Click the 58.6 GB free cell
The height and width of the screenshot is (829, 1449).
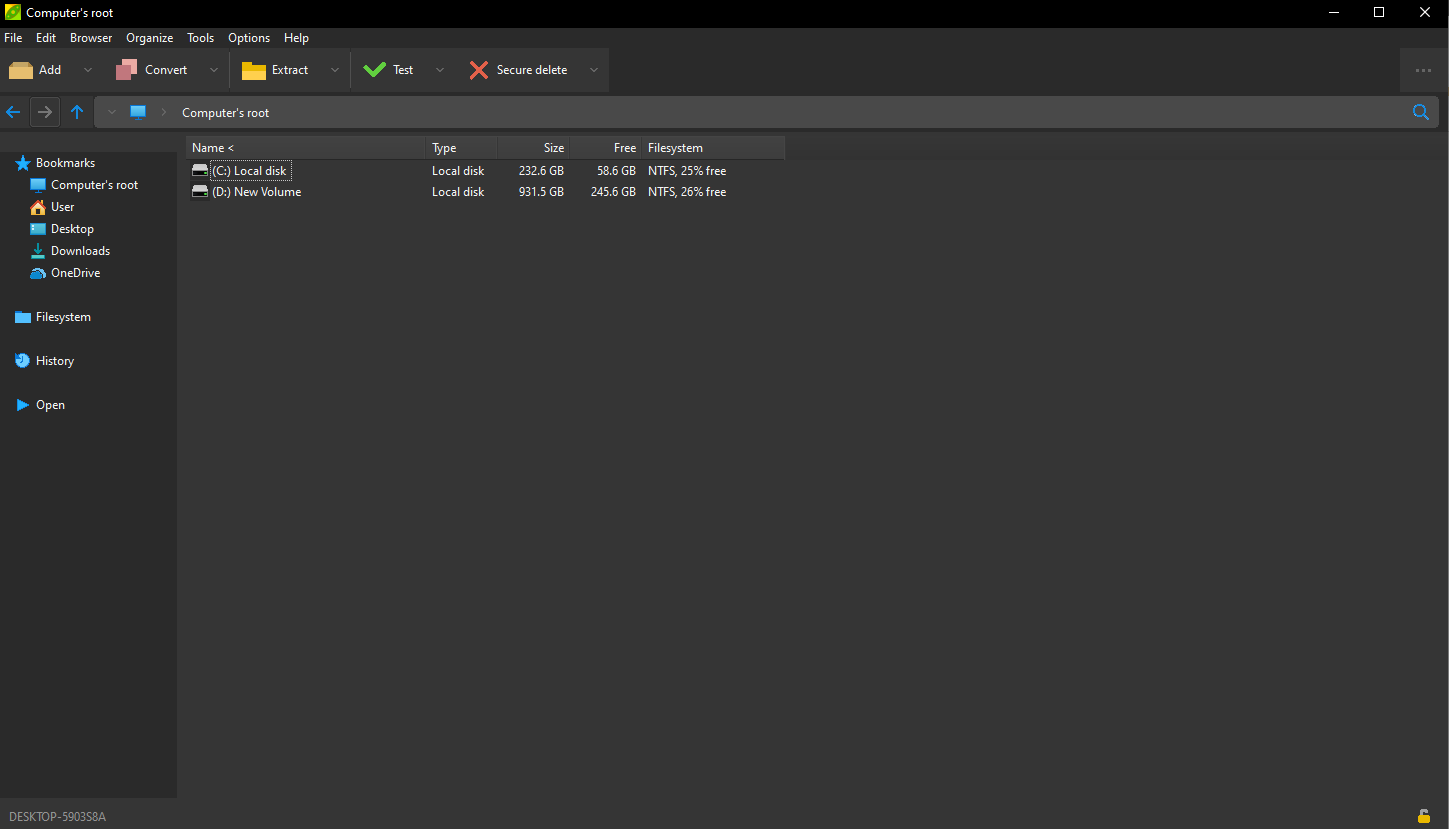pos(616,171)
